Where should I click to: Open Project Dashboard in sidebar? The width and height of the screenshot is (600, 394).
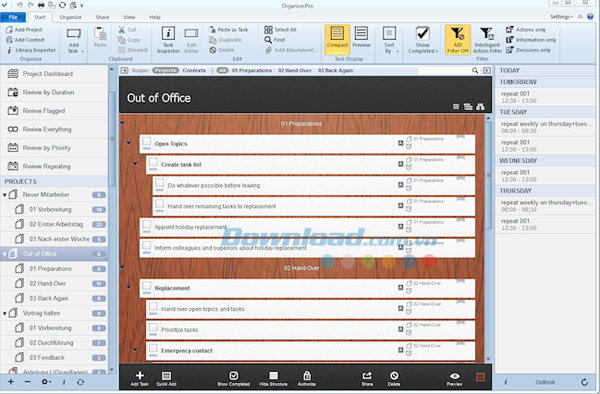tap(54, 74)
